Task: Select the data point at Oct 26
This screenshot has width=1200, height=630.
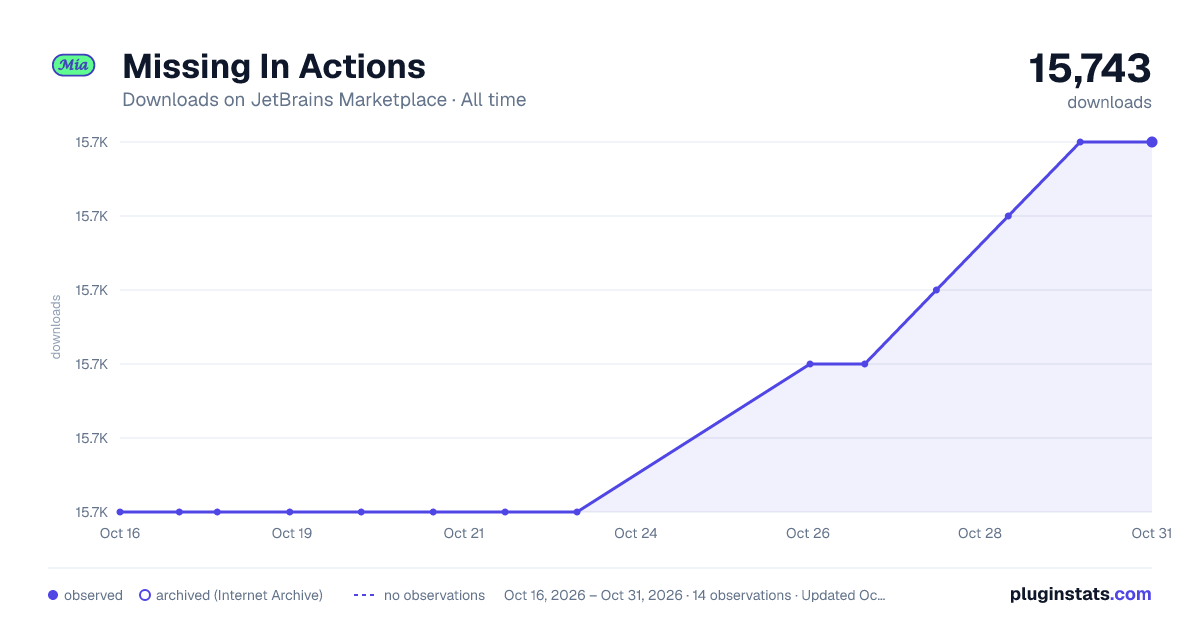Action: (x=810, y=364)
